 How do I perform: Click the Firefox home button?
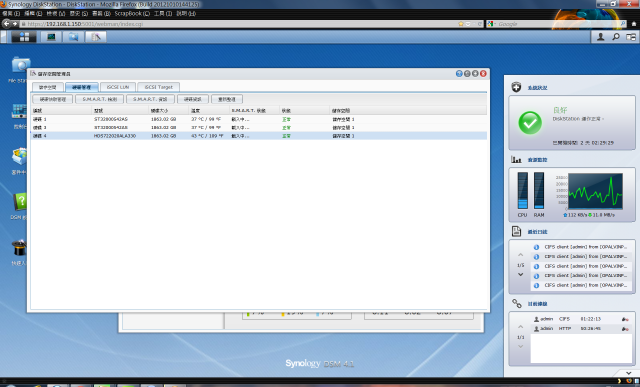[634, 24]
